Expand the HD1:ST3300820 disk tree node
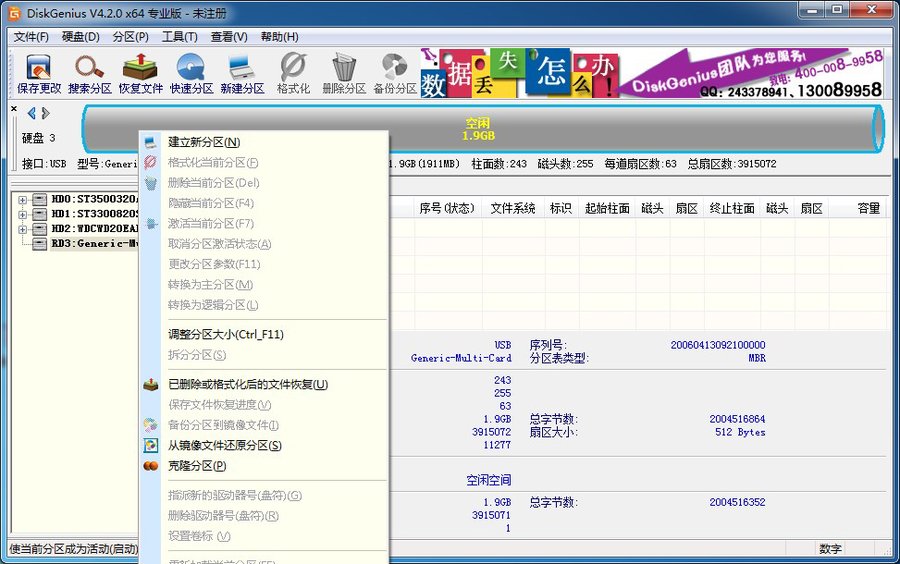Viewport: 900px width, 564px height. click(x=22, y=214)
